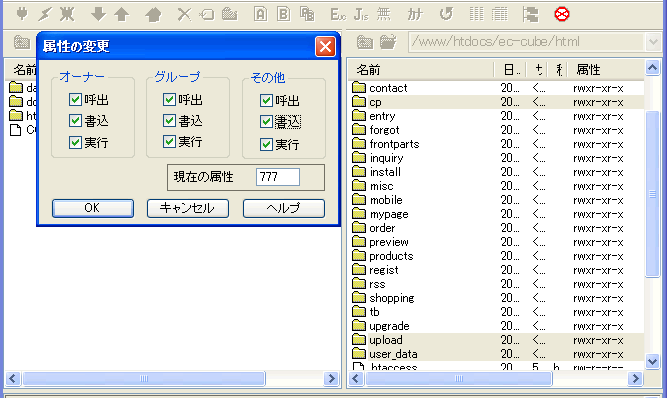The width and height of the screenshot is (667, 398).
Task: Click the Upload up-arrow toolbar icon
Action: click(122, 14)
